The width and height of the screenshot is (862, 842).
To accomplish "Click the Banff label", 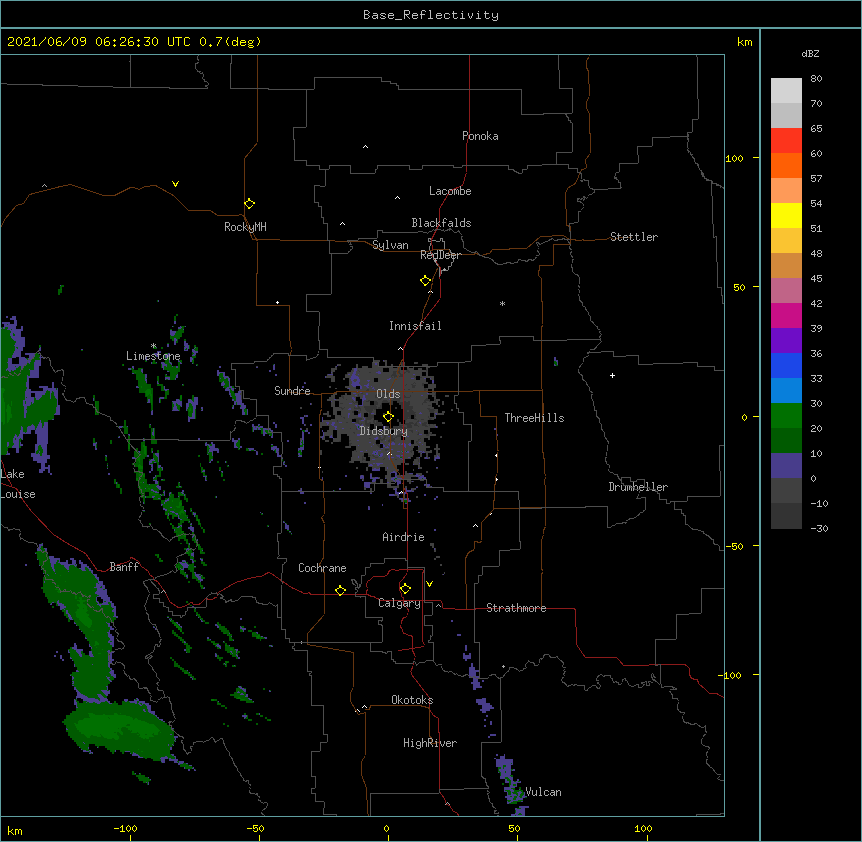I will tap(124, 567).
